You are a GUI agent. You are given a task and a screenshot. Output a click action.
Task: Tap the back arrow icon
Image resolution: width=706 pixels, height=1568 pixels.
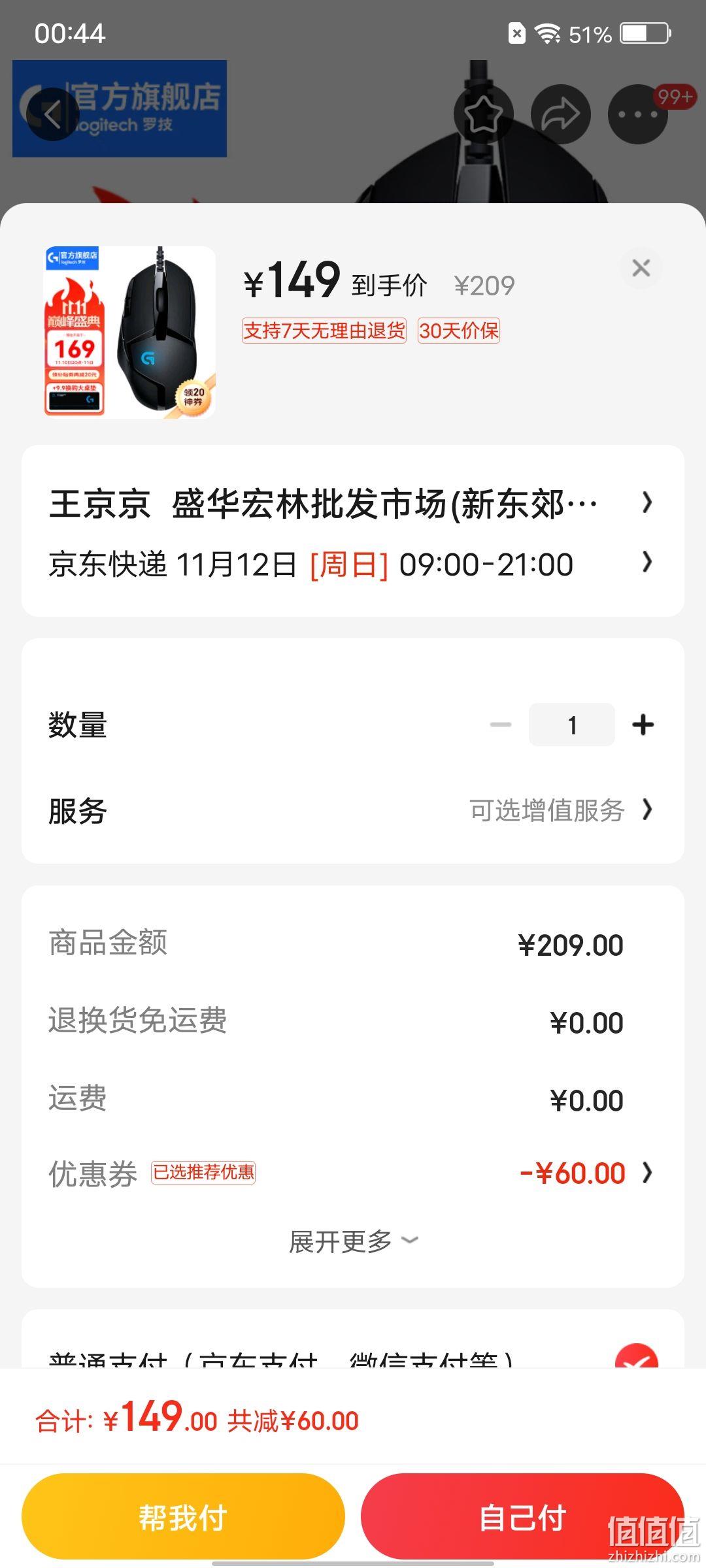(52, 114)
